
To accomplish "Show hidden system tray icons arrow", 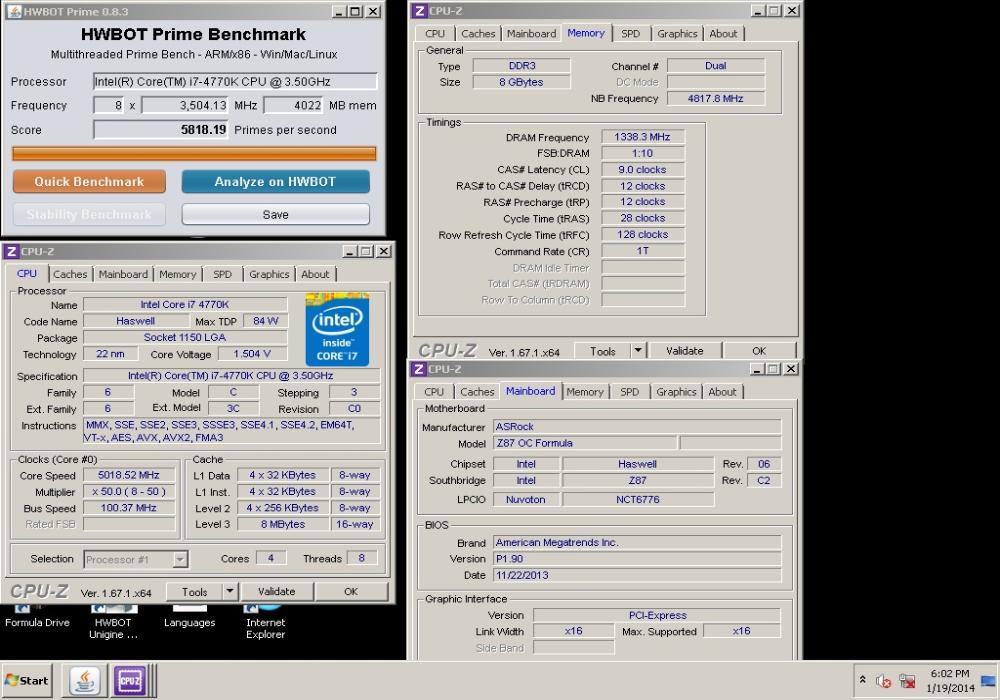I will (x=862, y=680).
